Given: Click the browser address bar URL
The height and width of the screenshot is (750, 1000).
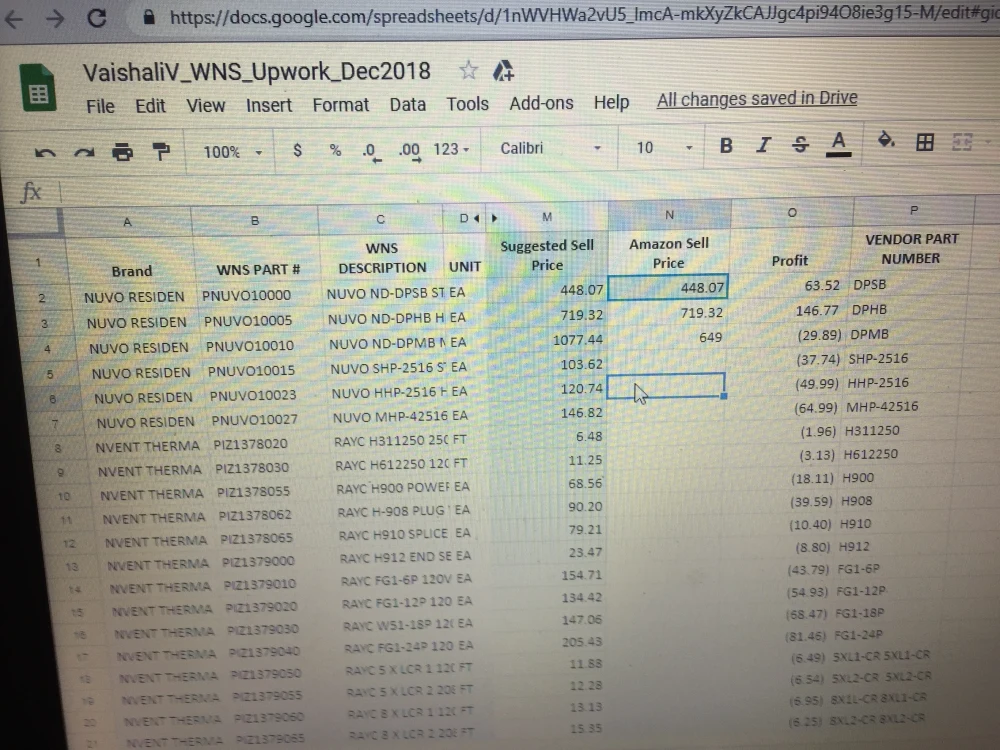Looking at the screenshot, I should coord(584,15).
